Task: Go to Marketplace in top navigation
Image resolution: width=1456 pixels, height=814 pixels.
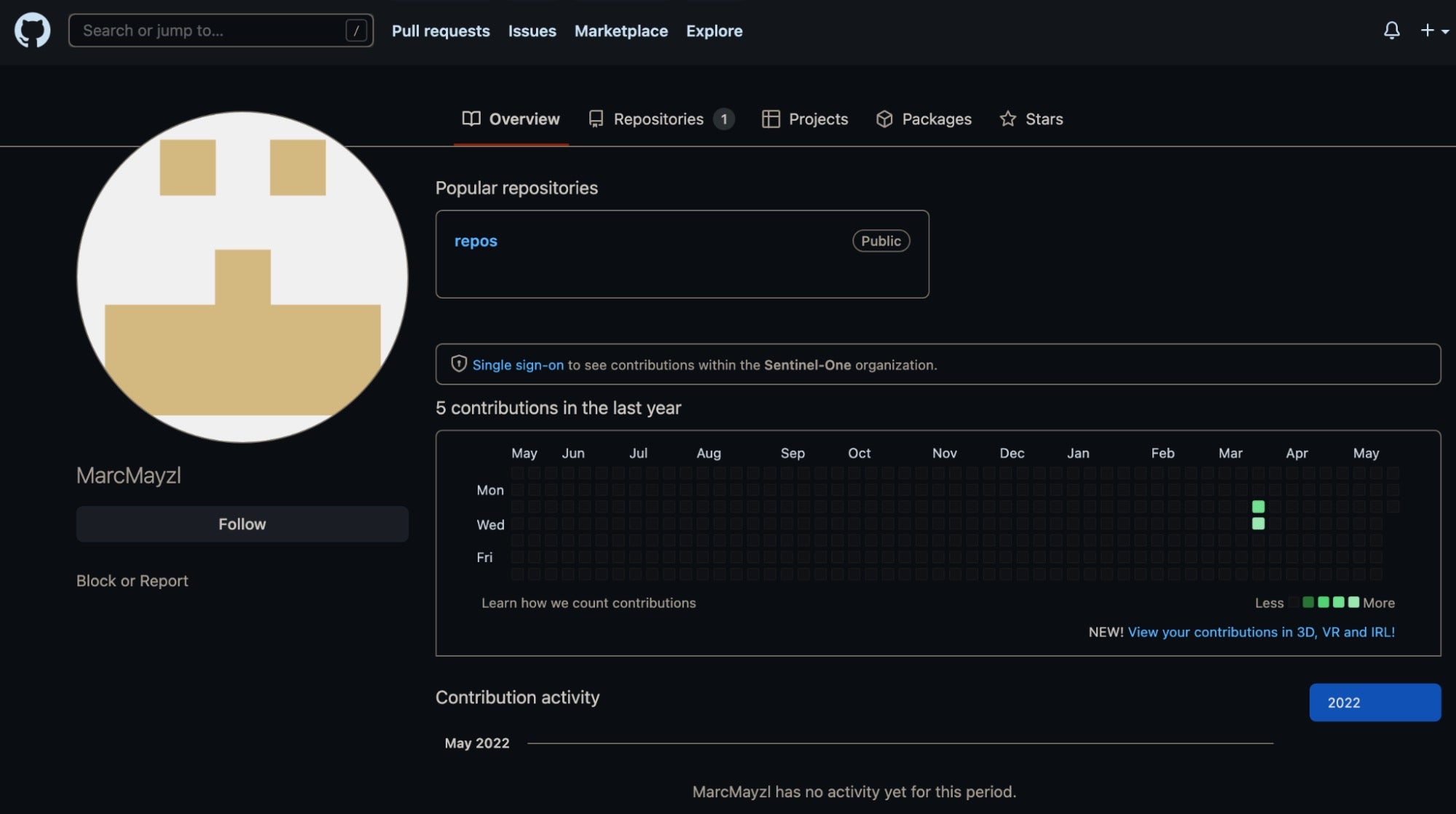Action: coord(621,31)
